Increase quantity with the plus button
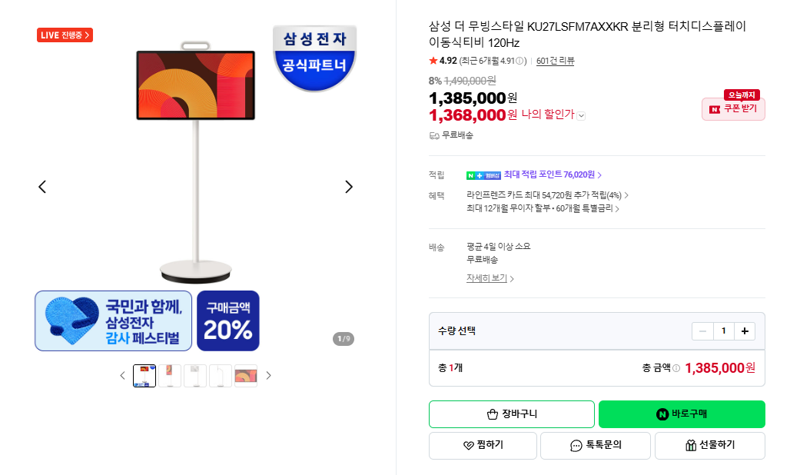800x475 pixels. (744, 331)
